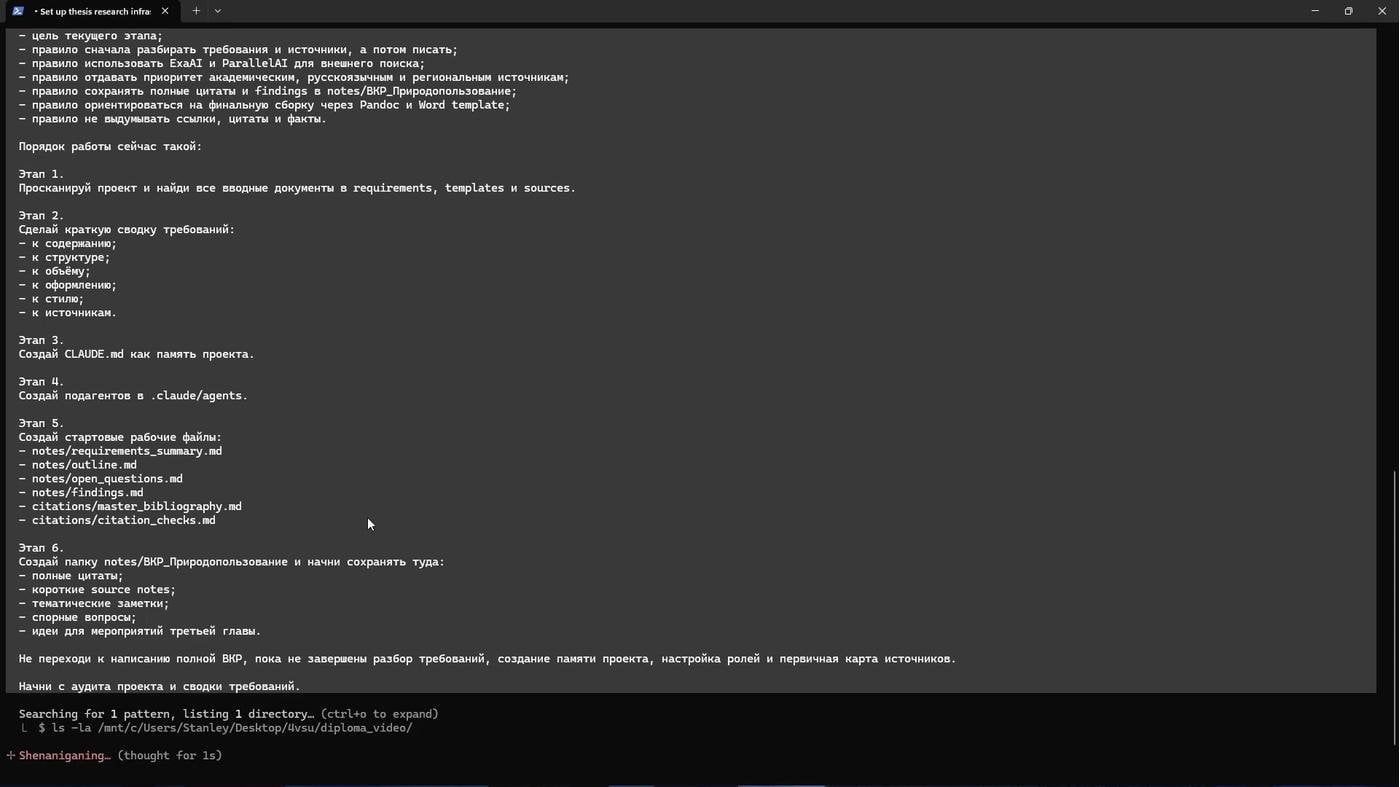This screenshot has height=787, width=1400.
Task: Restore down the terminal window
Action: click(1348, 11)
